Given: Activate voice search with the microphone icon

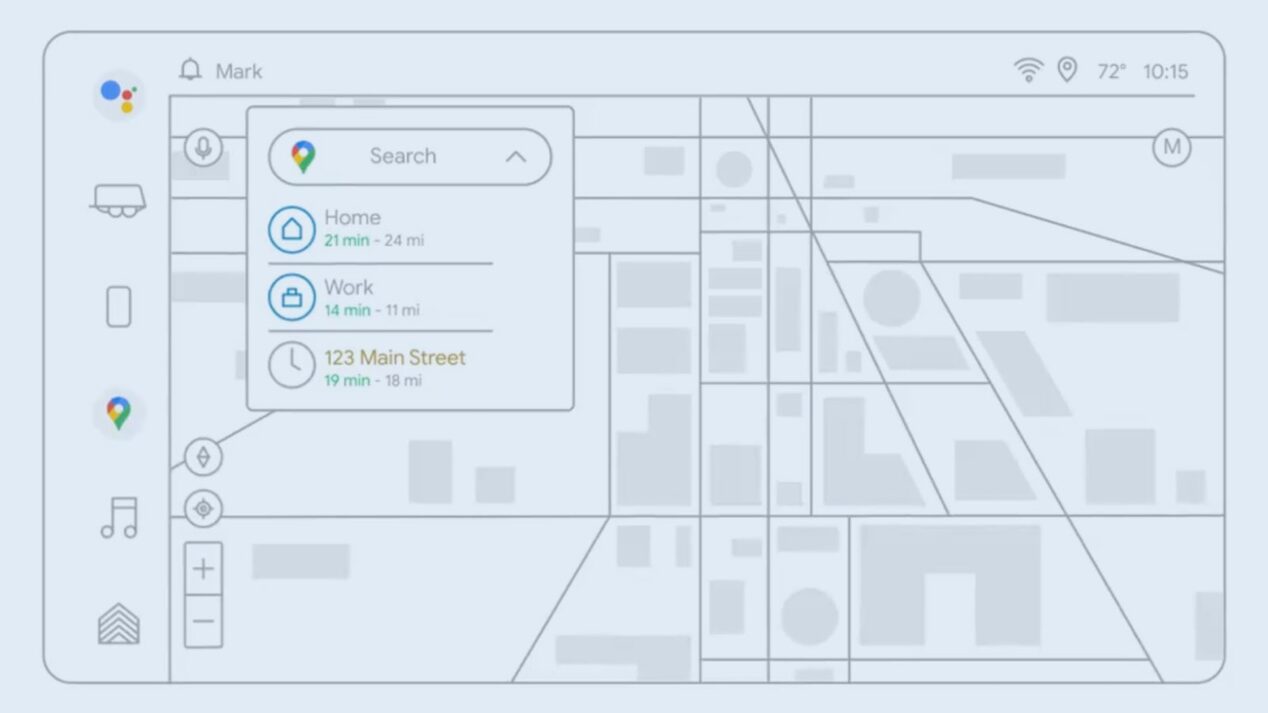Looking at the screenshot, I should [x=203, y=145].
